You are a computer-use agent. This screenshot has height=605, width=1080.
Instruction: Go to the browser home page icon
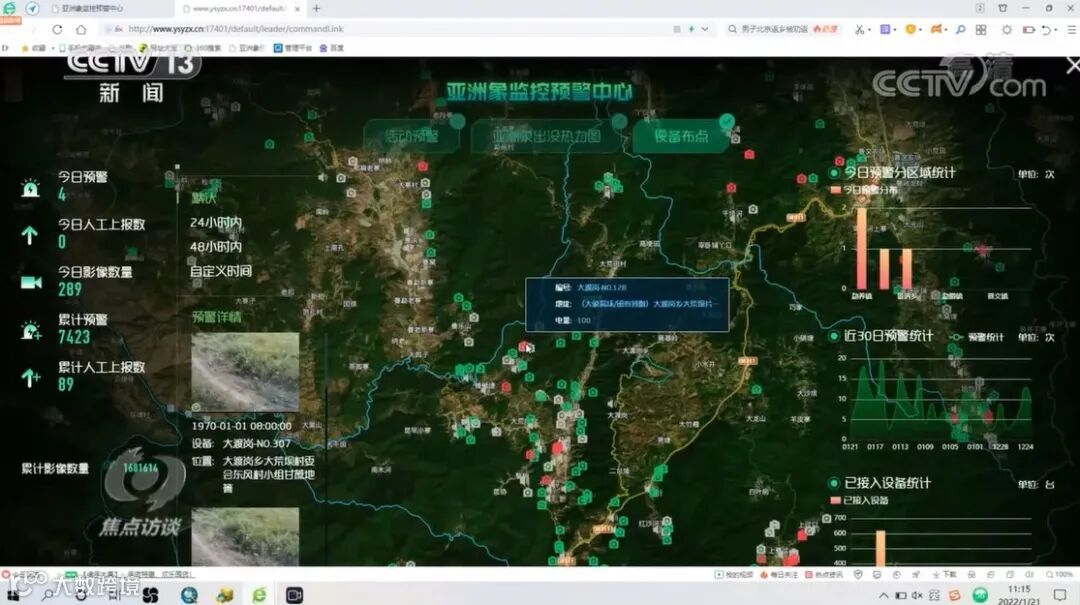81,29
